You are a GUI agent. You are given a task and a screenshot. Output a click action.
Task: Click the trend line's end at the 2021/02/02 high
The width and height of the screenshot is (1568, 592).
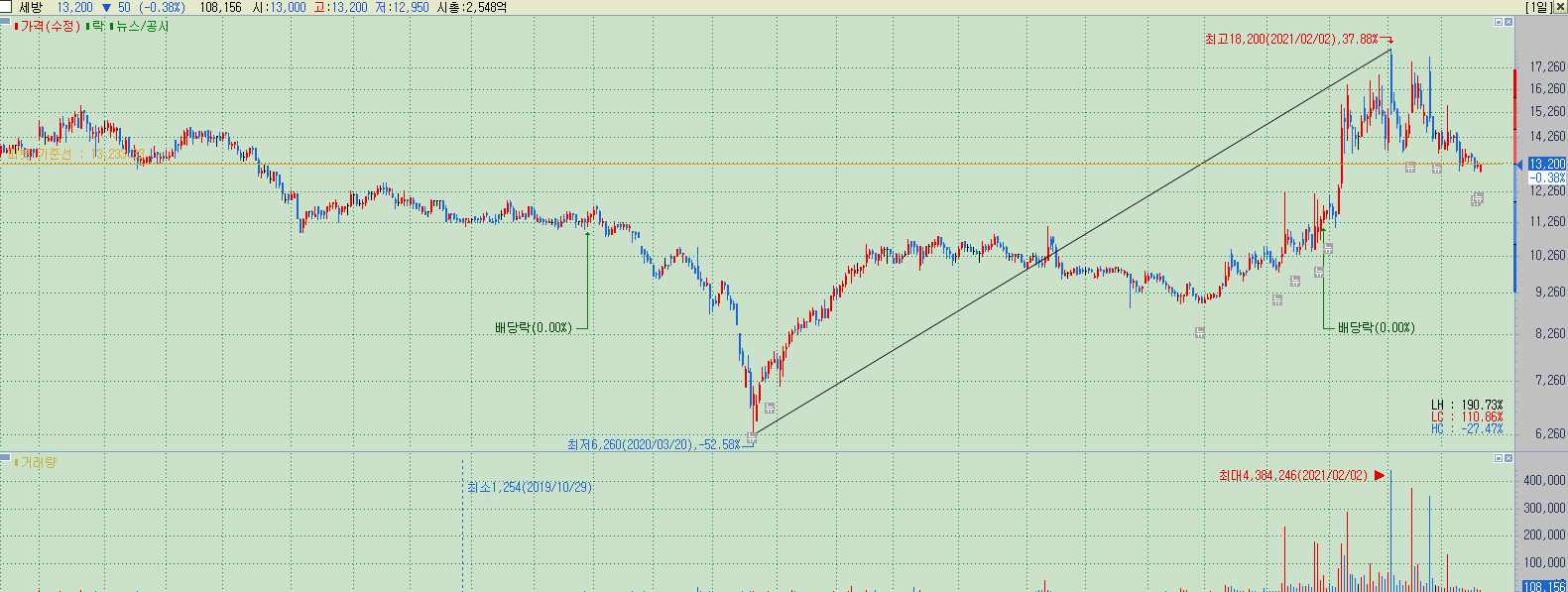coord(1390,49)
